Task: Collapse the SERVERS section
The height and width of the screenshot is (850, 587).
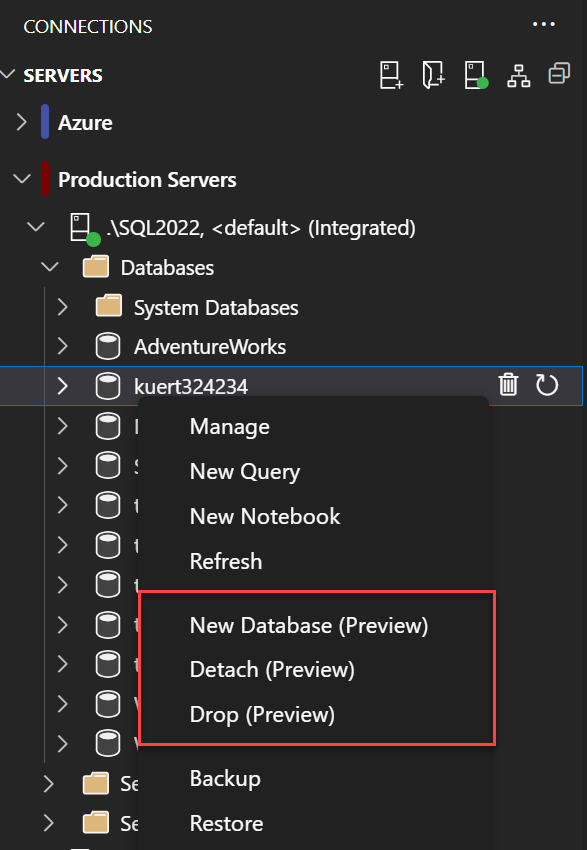Action: point(10,75)
